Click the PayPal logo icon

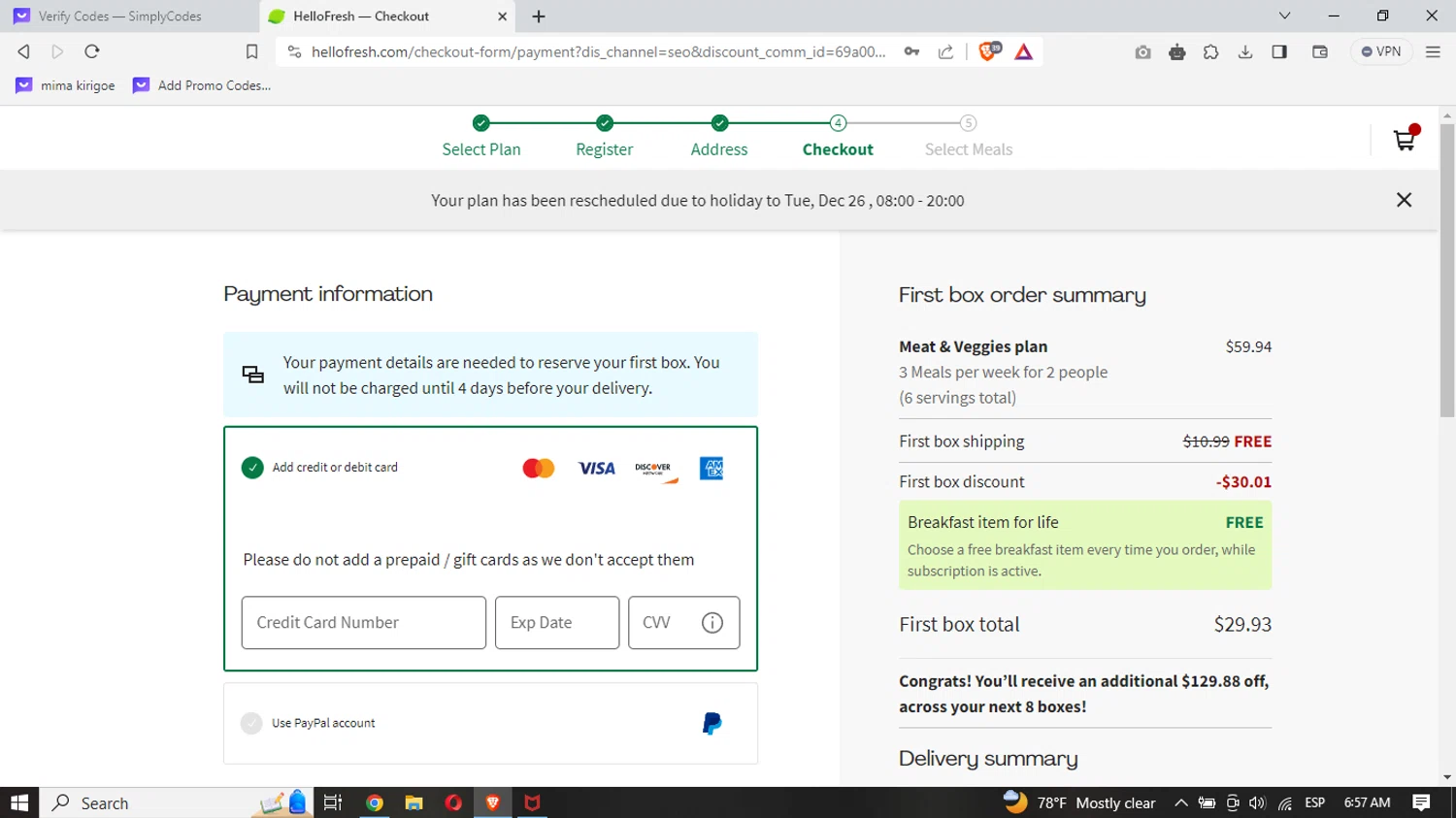point(711,723)
